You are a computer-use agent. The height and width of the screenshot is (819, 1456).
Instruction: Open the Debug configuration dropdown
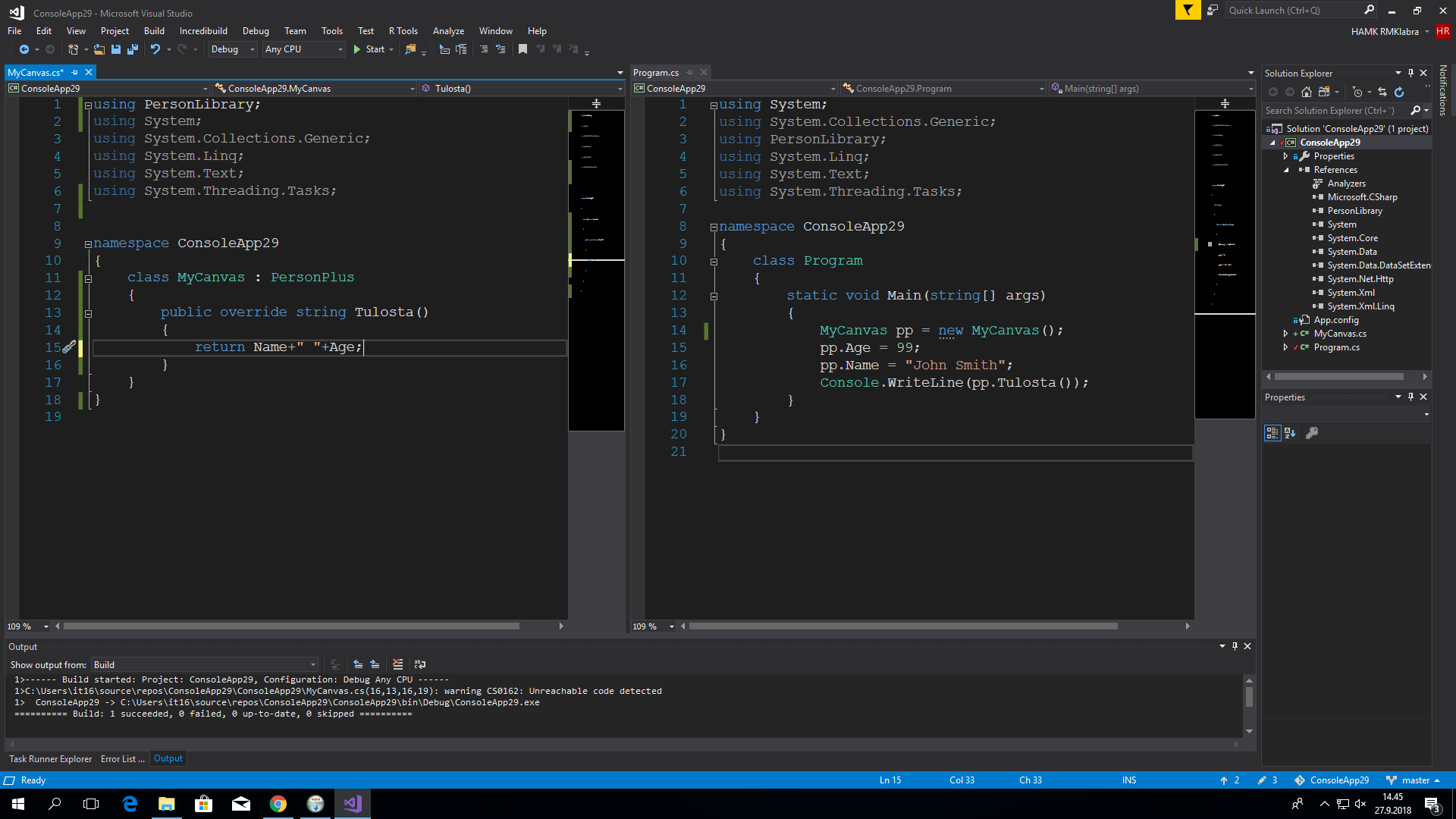(x=234, y=49)
